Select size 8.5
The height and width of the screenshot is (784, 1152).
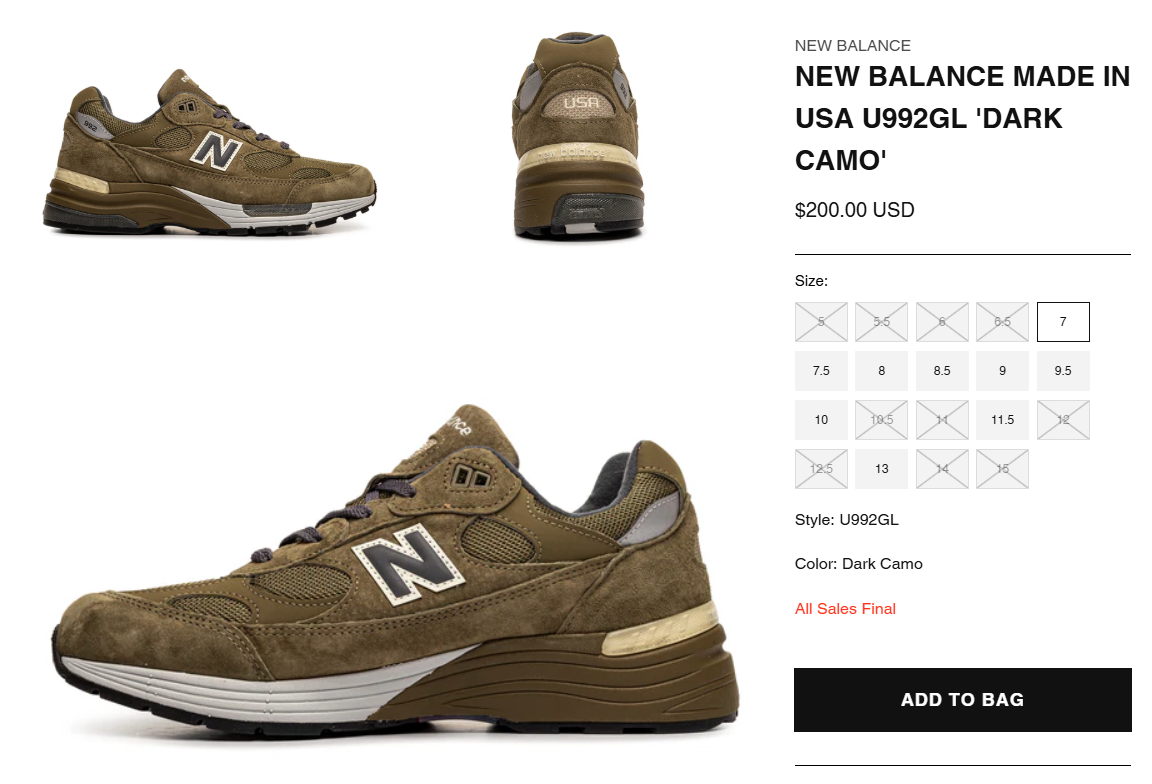pyautogui.click(x=942, y=371)
